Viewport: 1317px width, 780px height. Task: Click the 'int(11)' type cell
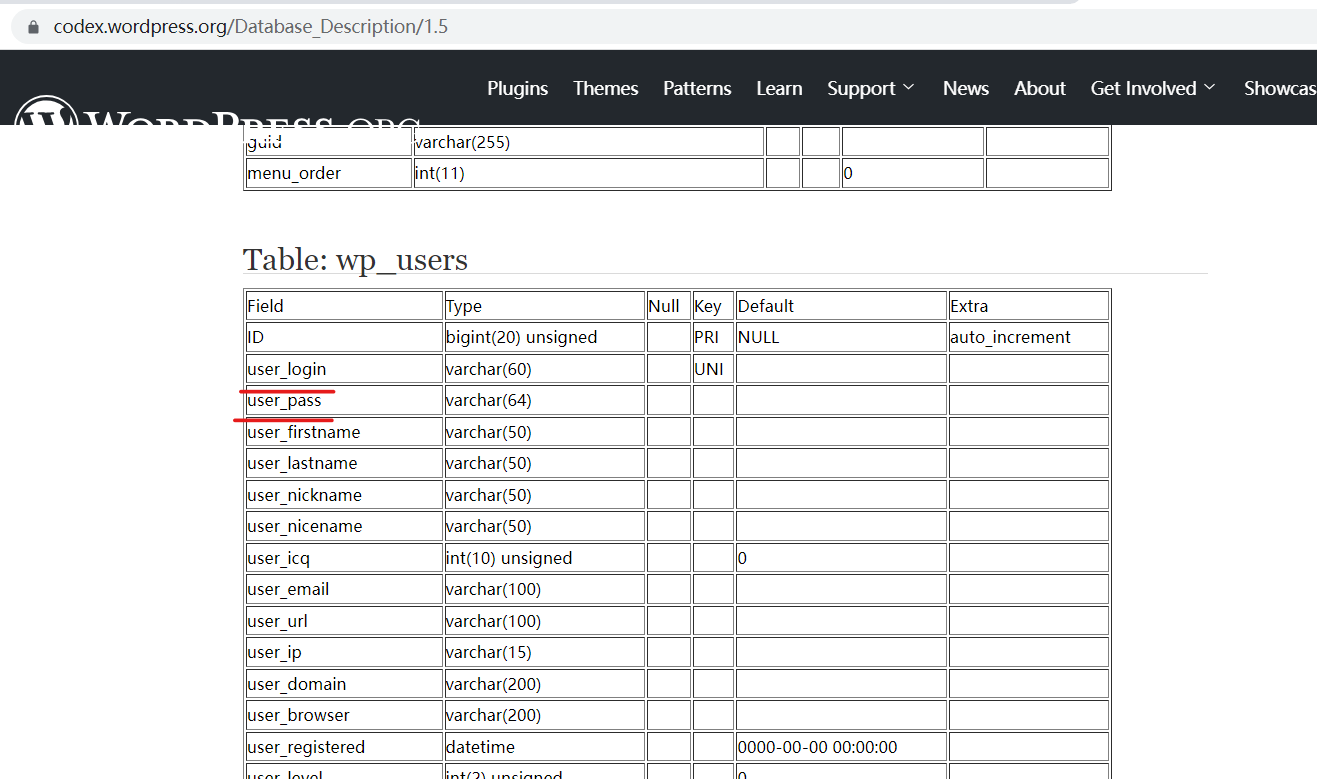(589, 173)
